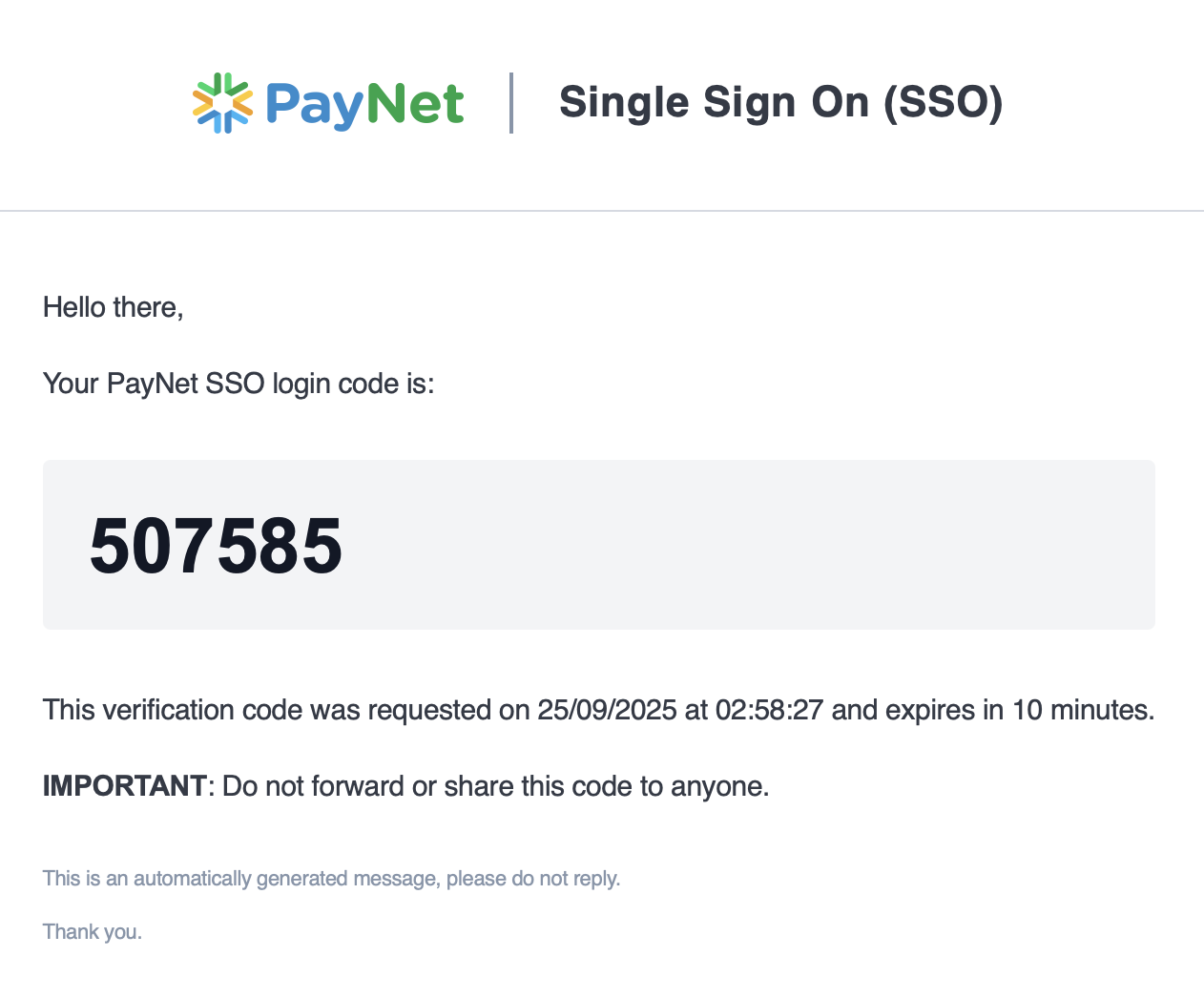Click the date 25/09/2025
Image resolution: width=1204 pixels, height=998 pixels.
(607, 710)
